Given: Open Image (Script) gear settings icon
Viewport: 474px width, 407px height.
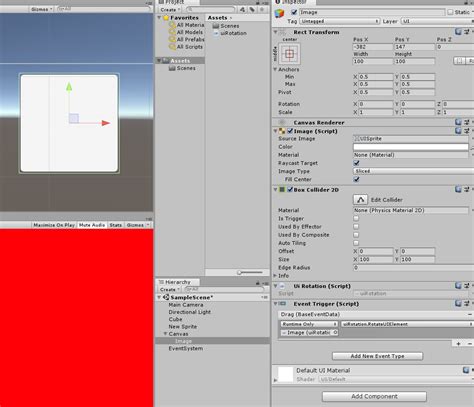Looking at the screenshot, I should 467,131.
